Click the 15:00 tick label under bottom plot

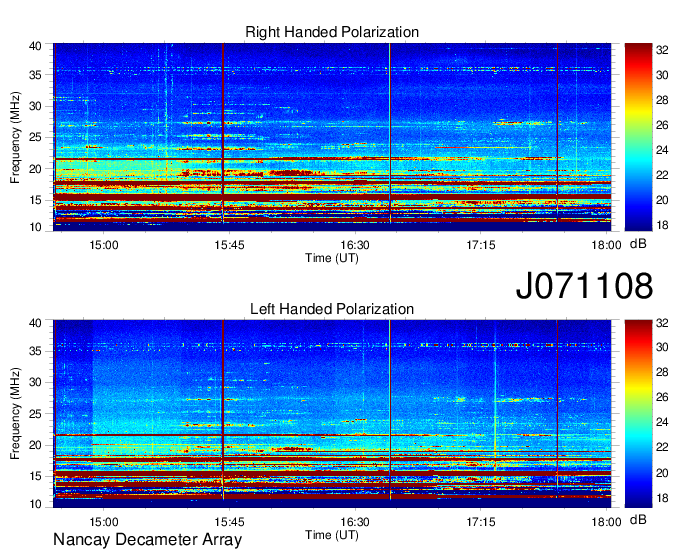pyautogui.click(x=104, y=522)
